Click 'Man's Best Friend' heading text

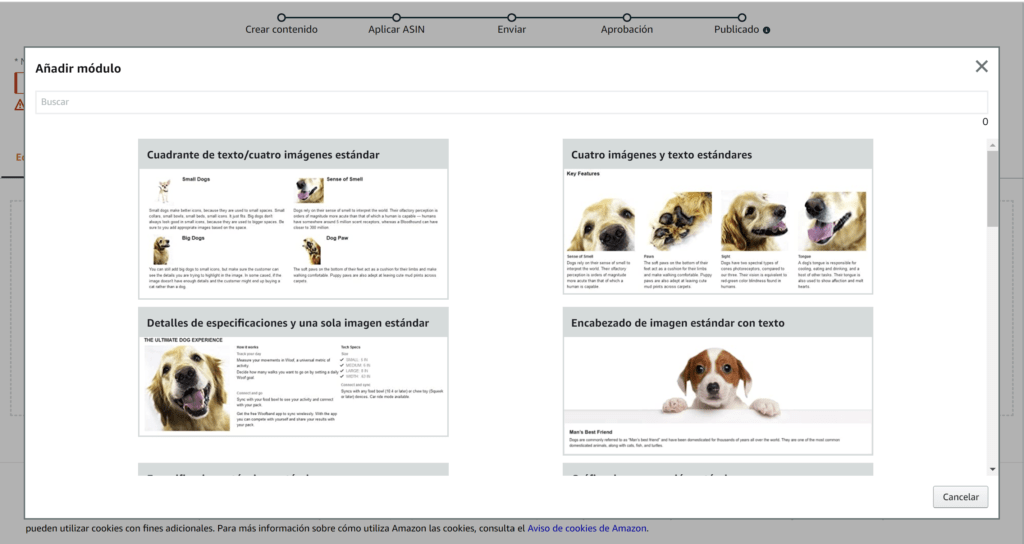click(590, 432)
